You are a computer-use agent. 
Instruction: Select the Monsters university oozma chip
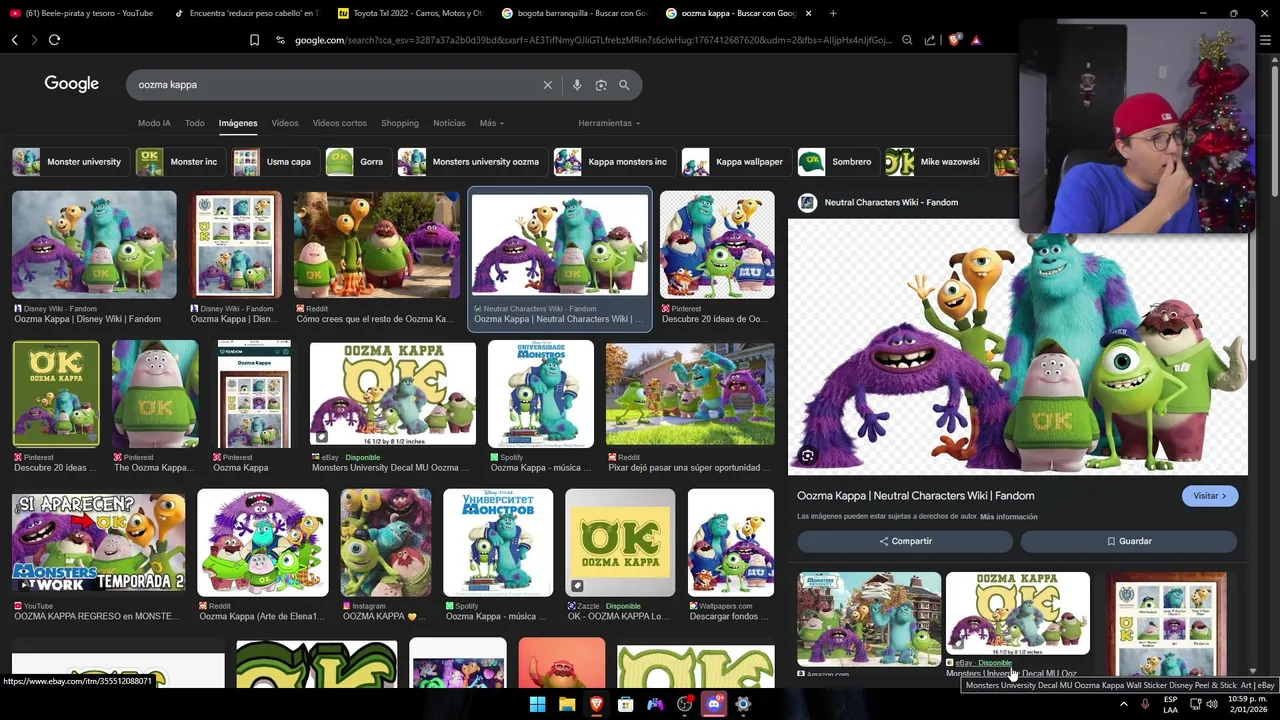click(x=471, y=162)
